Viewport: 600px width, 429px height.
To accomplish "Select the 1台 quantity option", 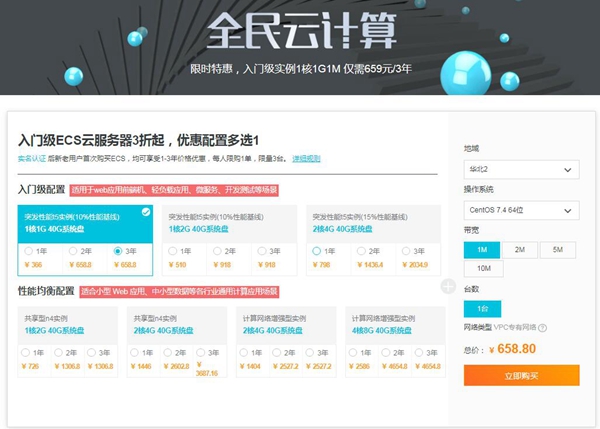I will 483,309.
